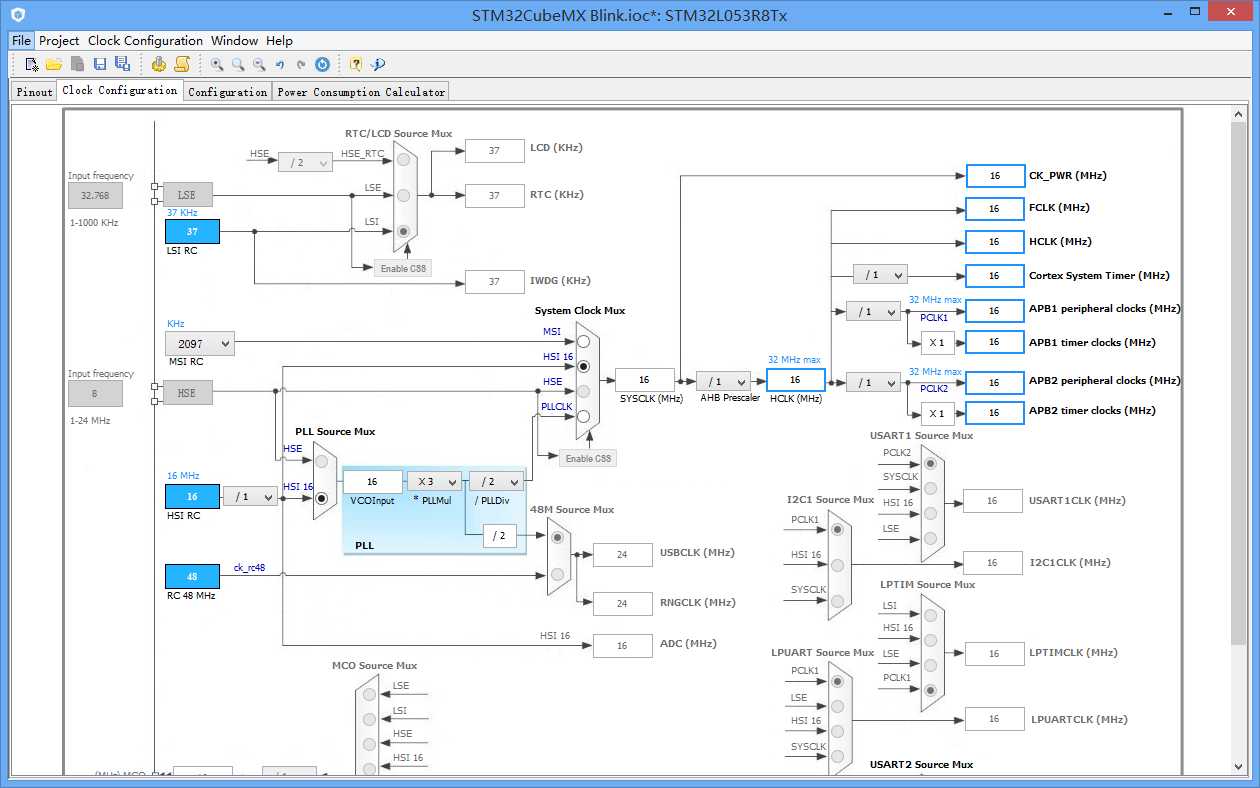Open the MSI RC 2097 frequency dropdown
This screenshot has height=788, width=1260.
pyautogui.click(x=200, y=343)
